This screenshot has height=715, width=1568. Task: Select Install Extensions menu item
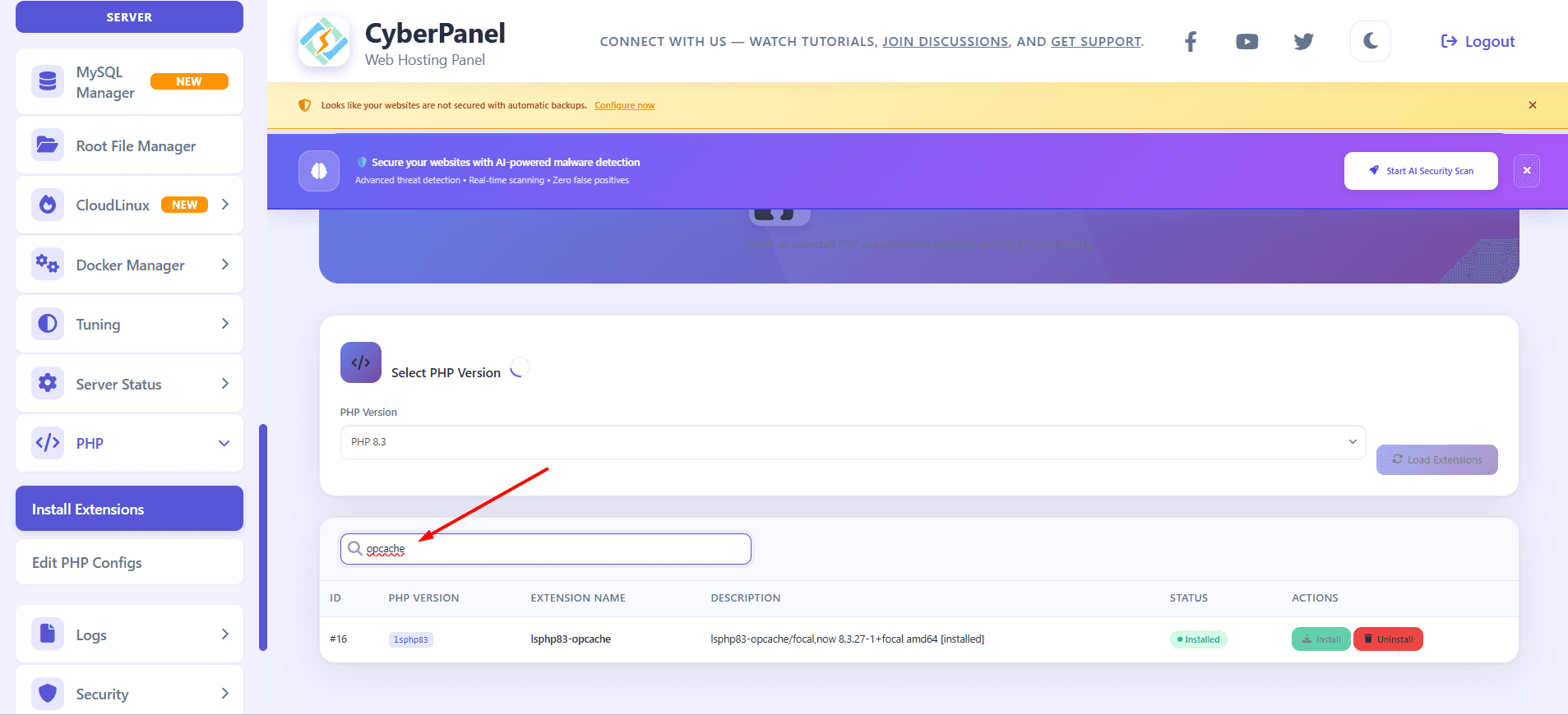(129, 509)
